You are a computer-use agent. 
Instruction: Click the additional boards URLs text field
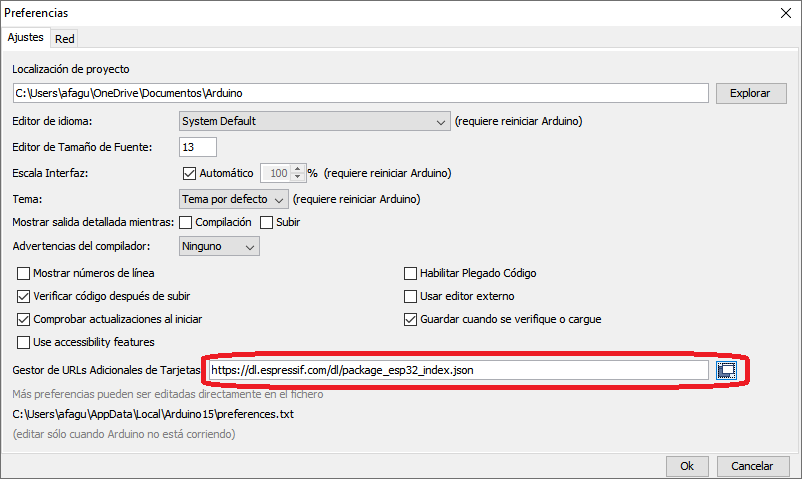(x=458, y=370)
